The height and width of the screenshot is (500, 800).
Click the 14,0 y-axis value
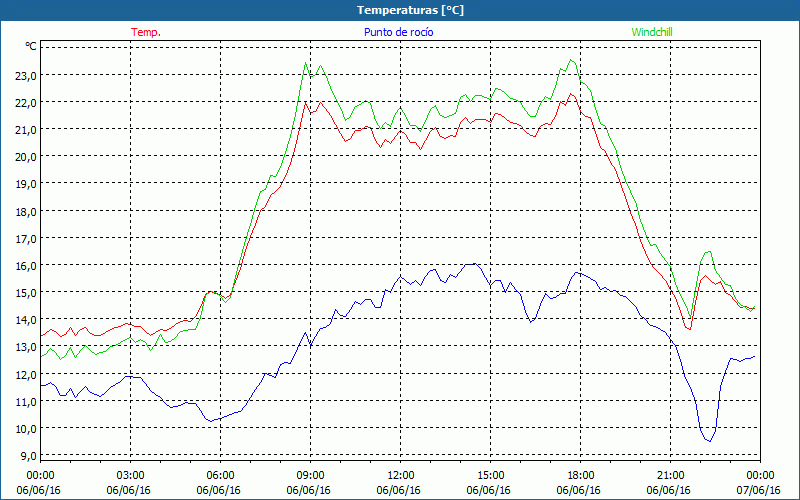coord(27,320)
